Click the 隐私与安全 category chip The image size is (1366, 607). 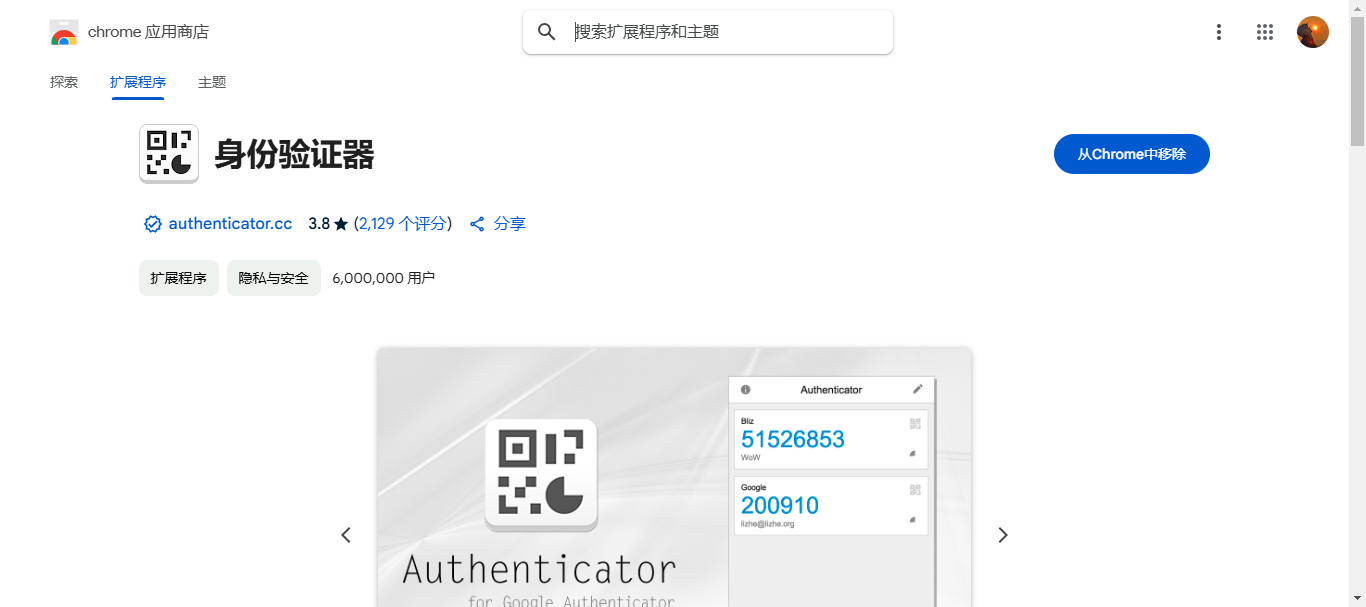click(274, 278)
